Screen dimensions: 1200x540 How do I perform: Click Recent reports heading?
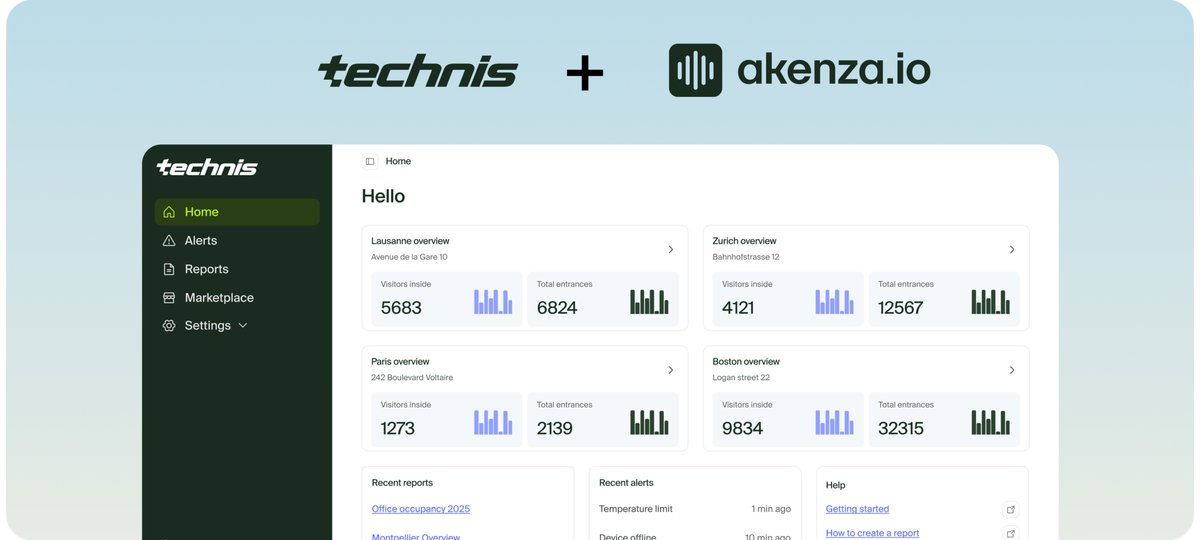click(402, 483)
